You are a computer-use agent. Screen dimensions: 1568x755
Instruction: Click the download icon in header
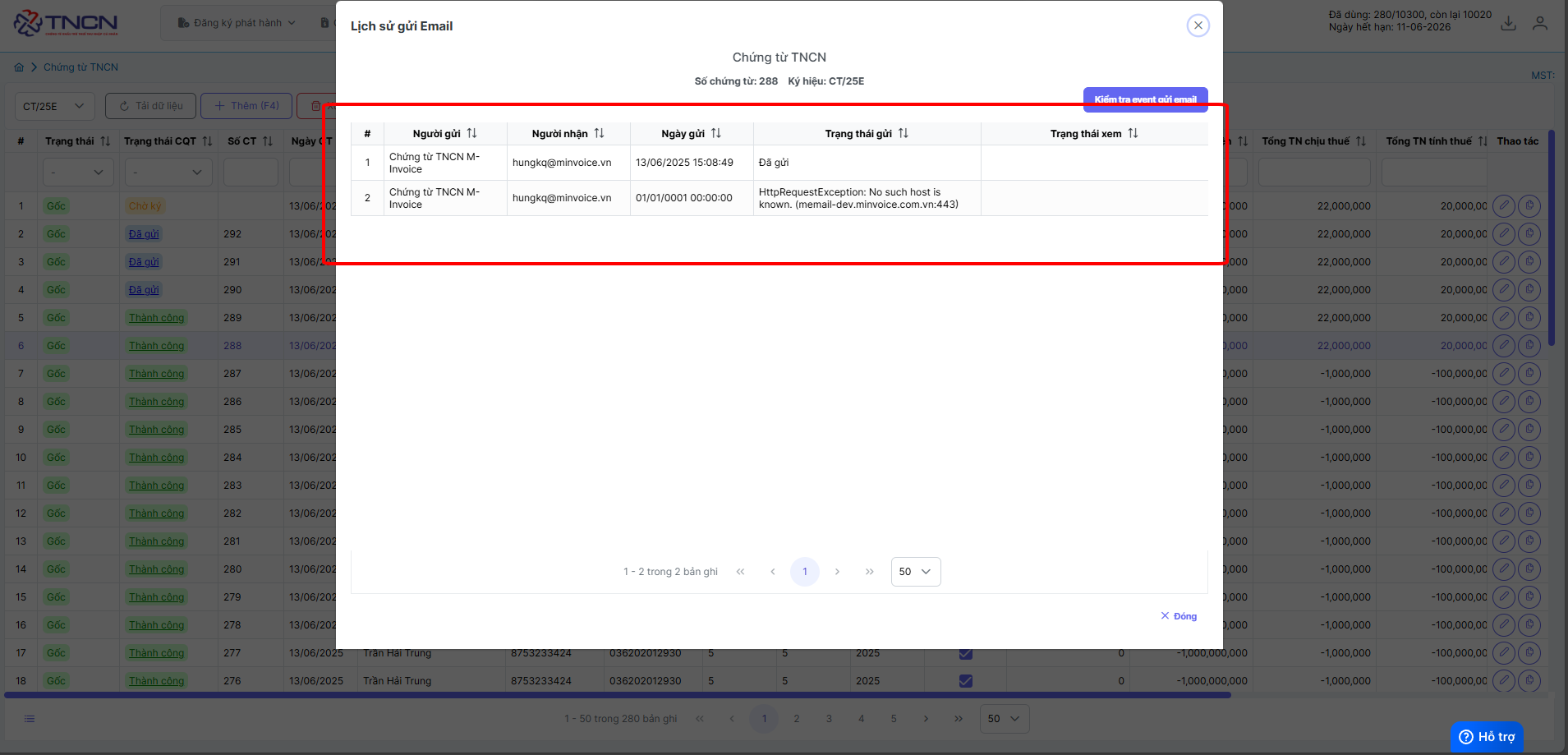tap(1508, 24)
